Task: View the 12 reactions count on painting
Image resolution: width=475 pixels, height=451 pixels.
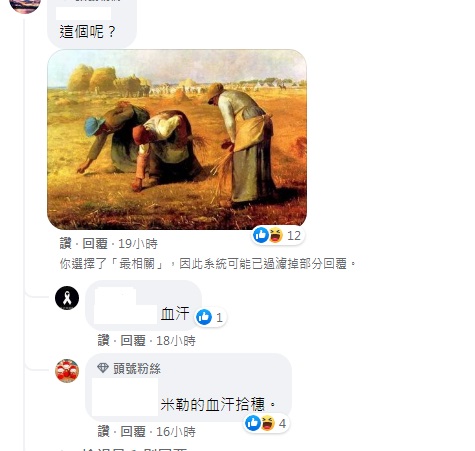Action: tap(294, 236)
